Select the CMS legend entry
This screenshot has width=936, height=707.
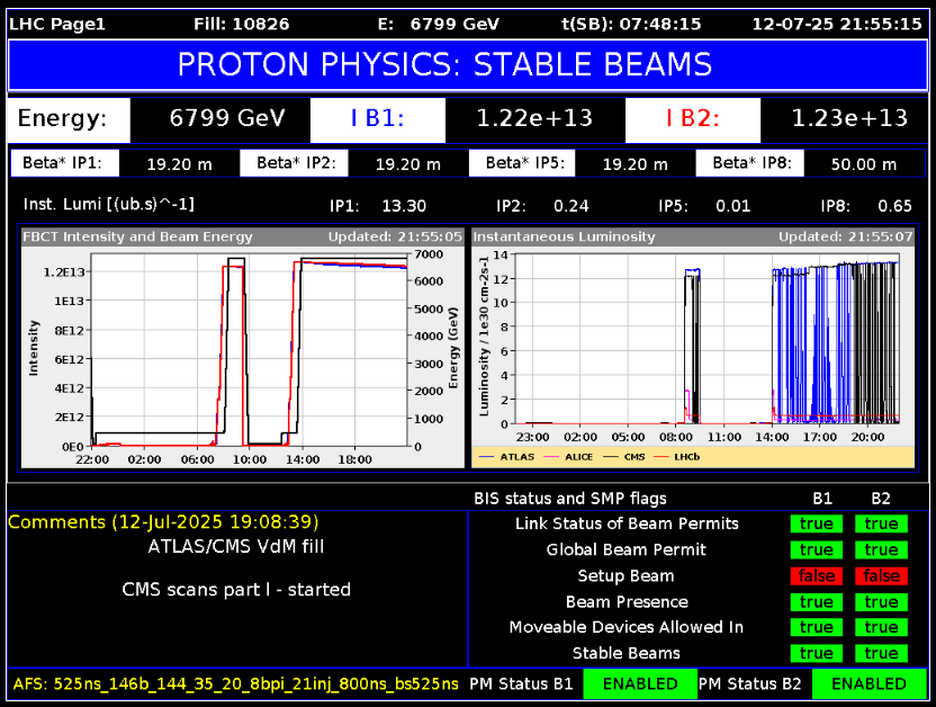[x=631, y=457]
